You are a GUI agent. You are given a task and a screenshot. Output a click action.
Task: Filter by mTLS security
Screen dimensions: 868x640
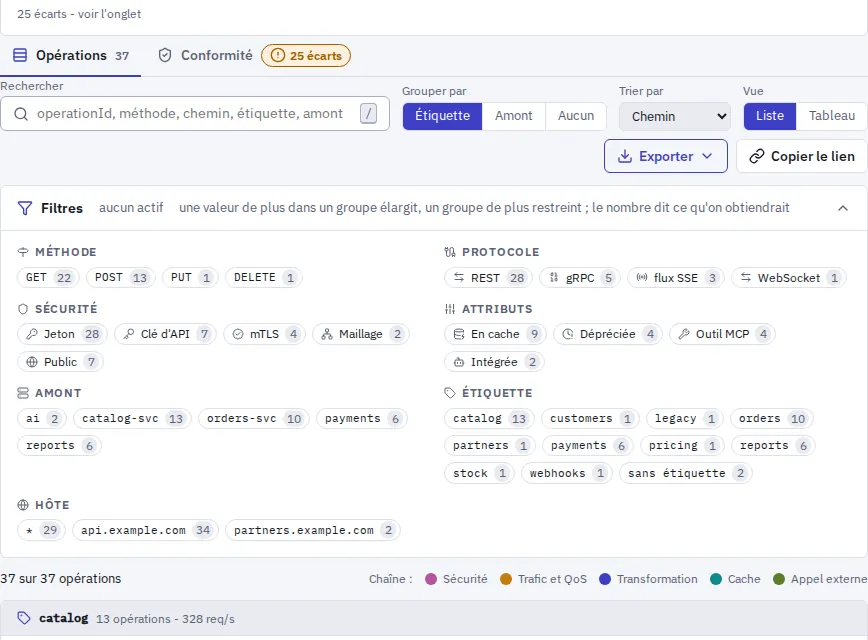coord(265,334)
